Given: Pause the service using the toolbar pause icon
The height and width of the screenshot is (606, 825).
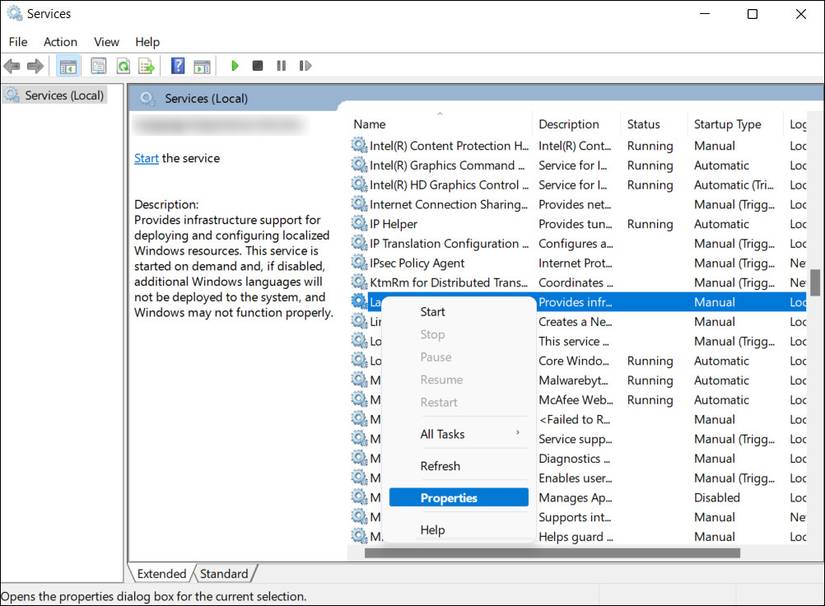Looking at the screenshot, I should 281,66.
